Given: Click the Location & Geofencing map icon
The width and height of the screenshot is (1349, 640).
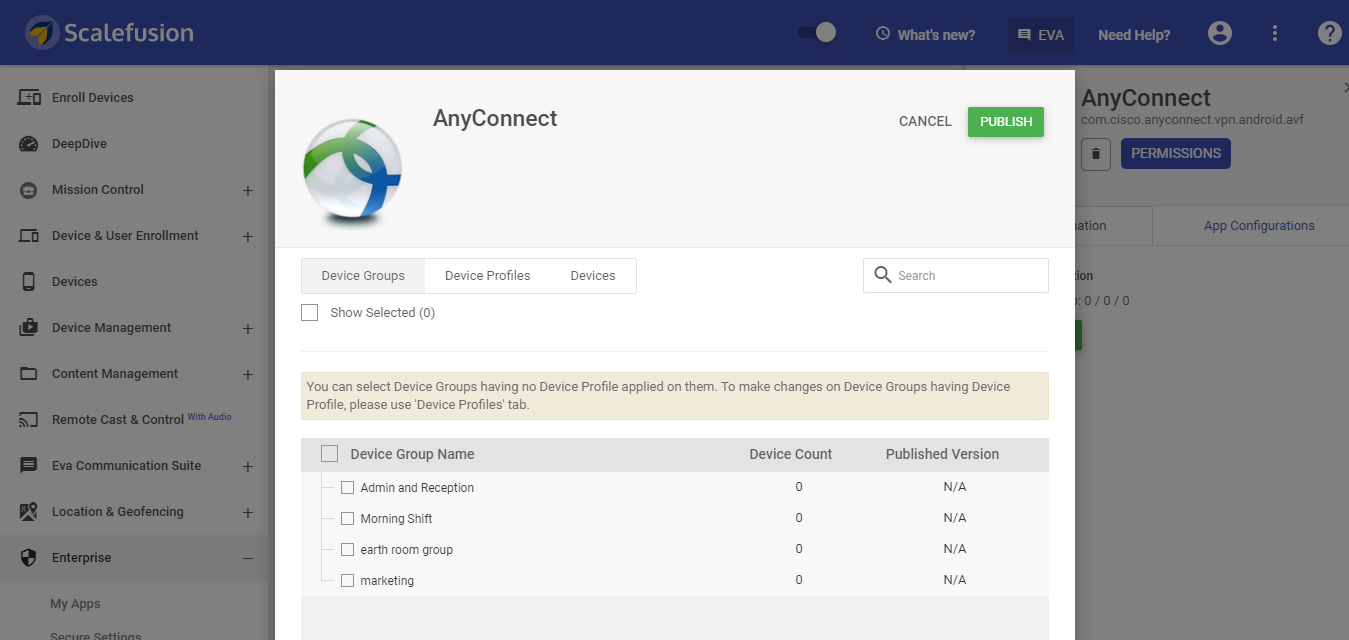Looking at the screenshot, I should 29,512.
